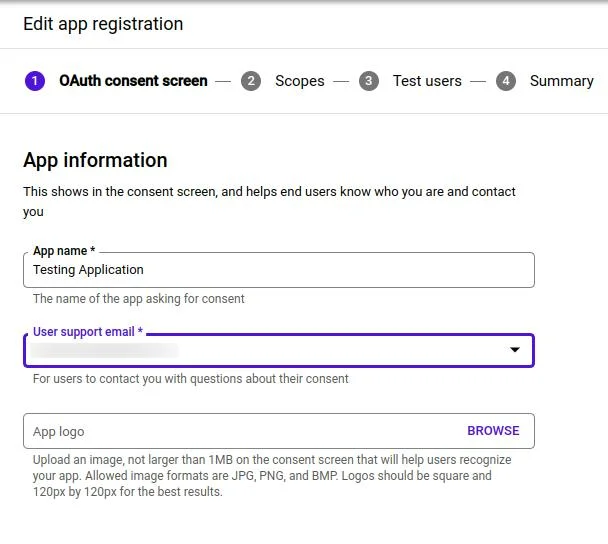The width and height of the screenshot is (608, 544).
Task: Click 'The name of the app asking for consent' hint
Action: pyautogui.click(x=139, y=299)
